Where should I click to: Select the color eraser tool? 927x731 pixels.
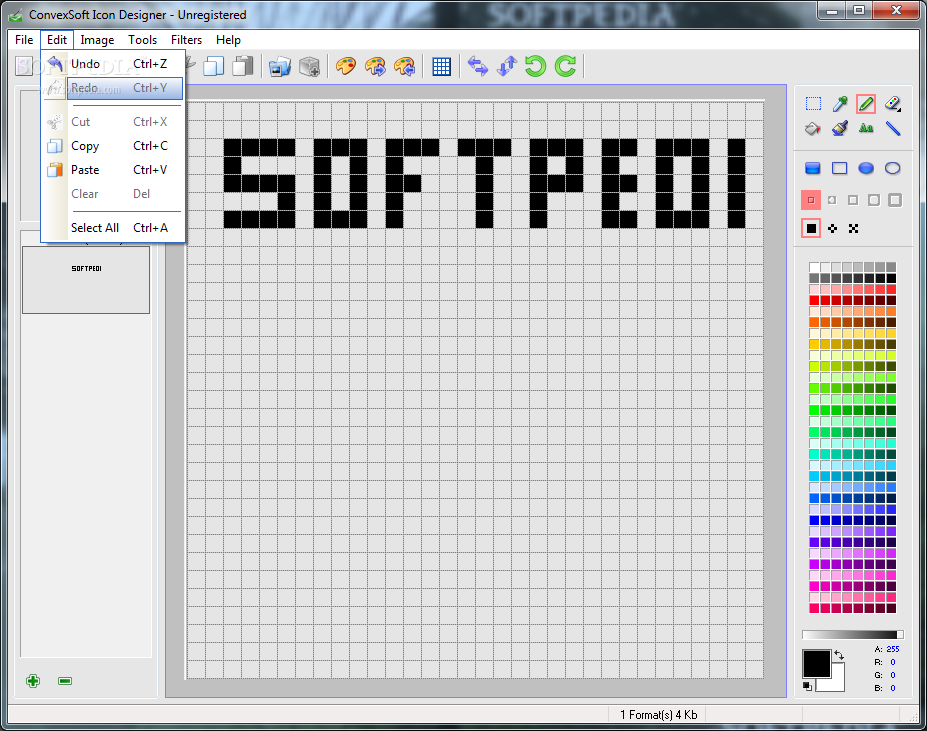click(893, 104)
